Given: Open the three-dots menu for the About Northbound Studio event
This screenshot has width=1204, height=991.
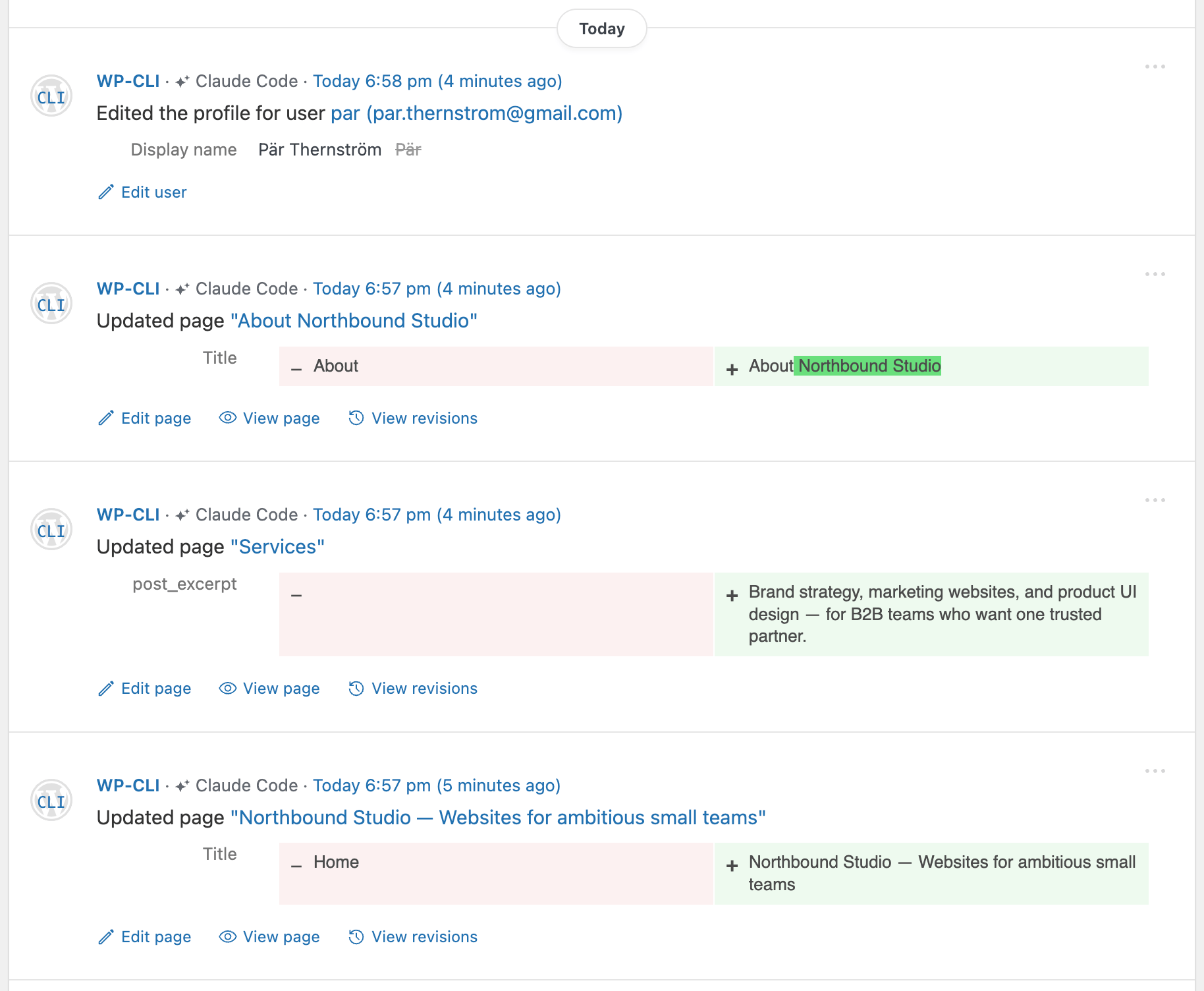Looking at the screenshot, I should [1155, 274].
